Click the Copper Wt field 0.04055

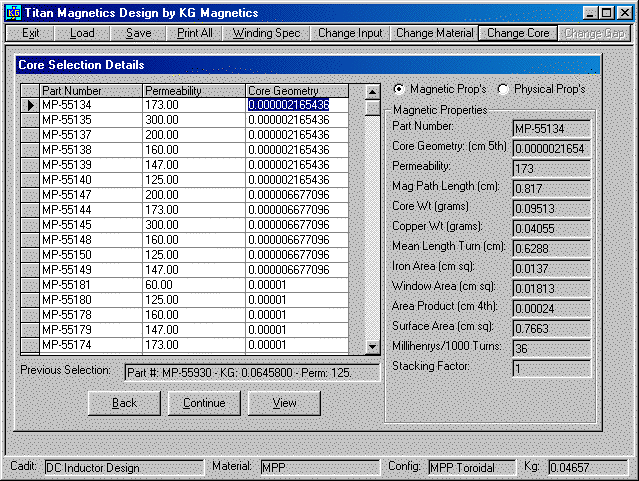point(552,229)
